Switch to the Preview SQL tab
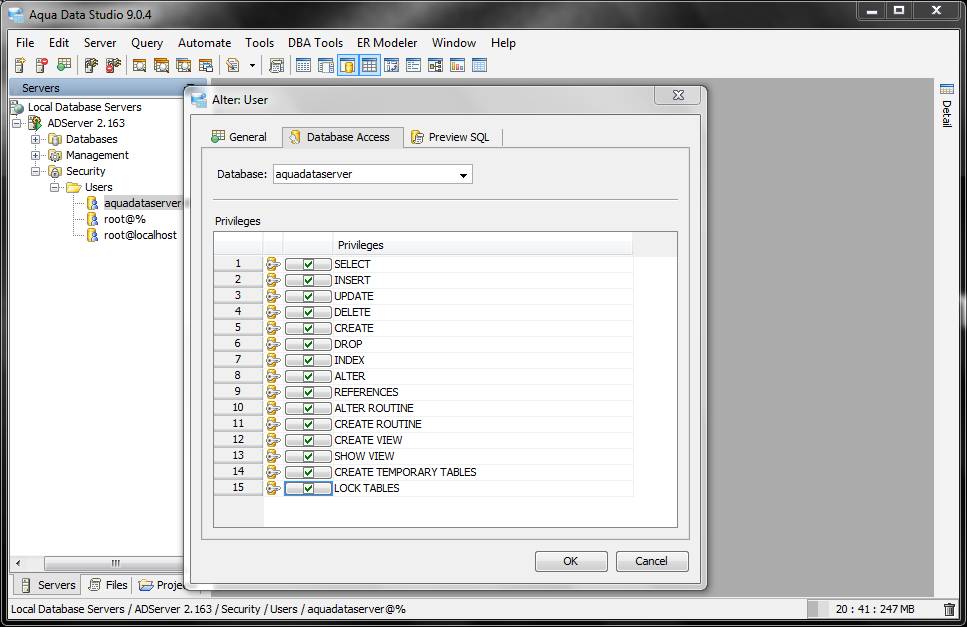 tap(451, 137)
